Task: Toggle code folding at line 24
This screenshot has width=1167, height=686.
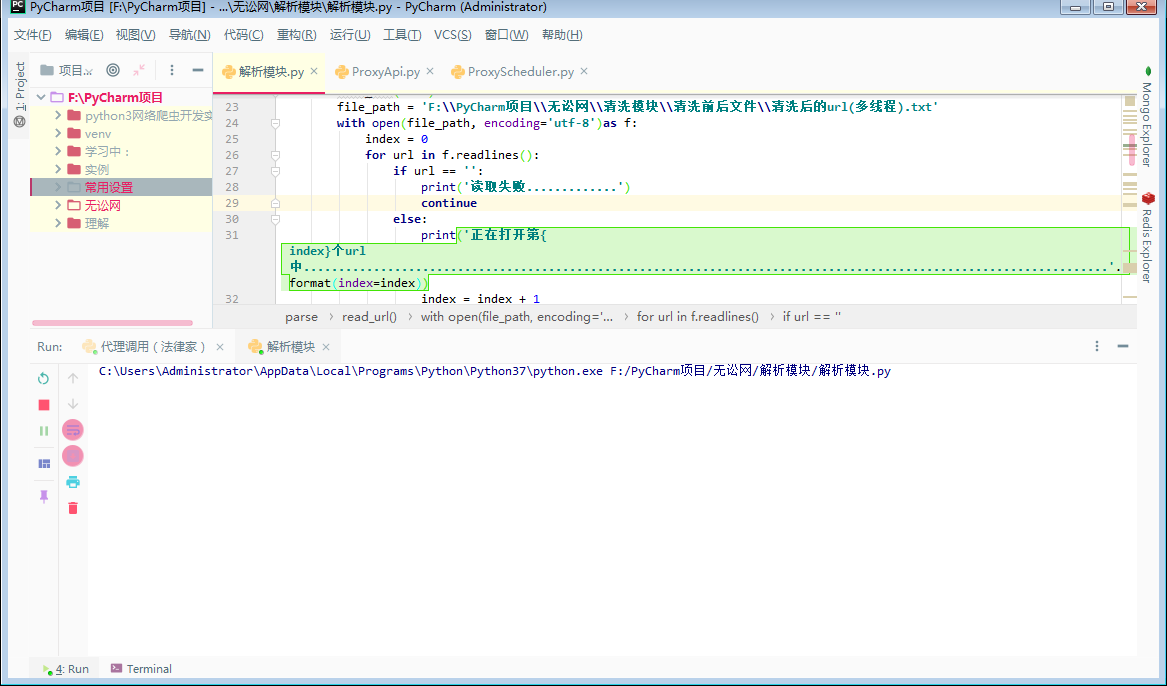Action: [x=275, y=124]
